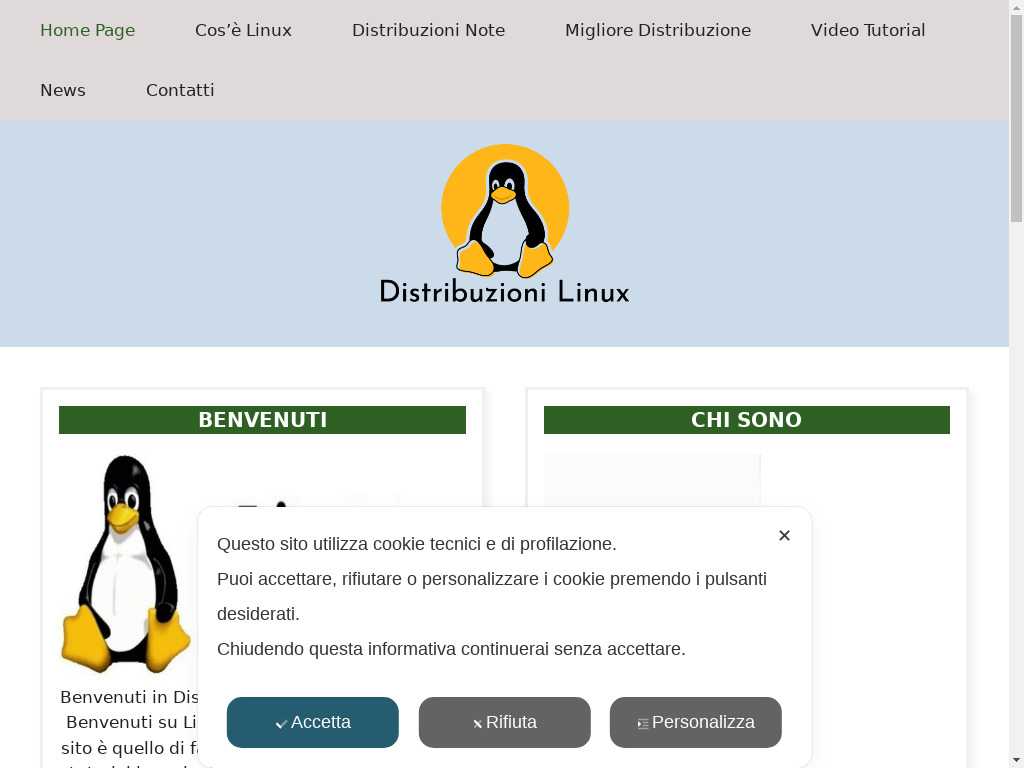Viewport: 1024px width, 768px height.
Task: Close the cookie notice with the X
Action: tap(784, 536)
